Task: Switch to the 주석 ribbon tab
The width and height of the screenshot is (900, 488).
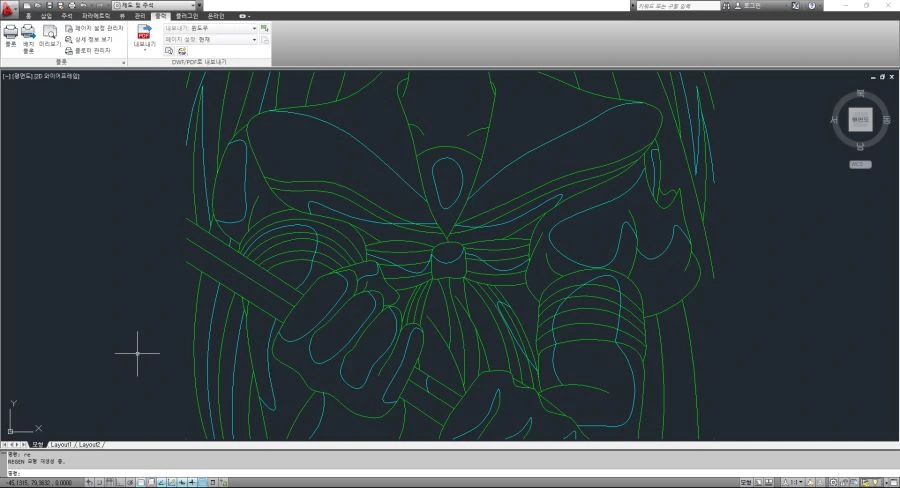Action: (x=67, y=16)
